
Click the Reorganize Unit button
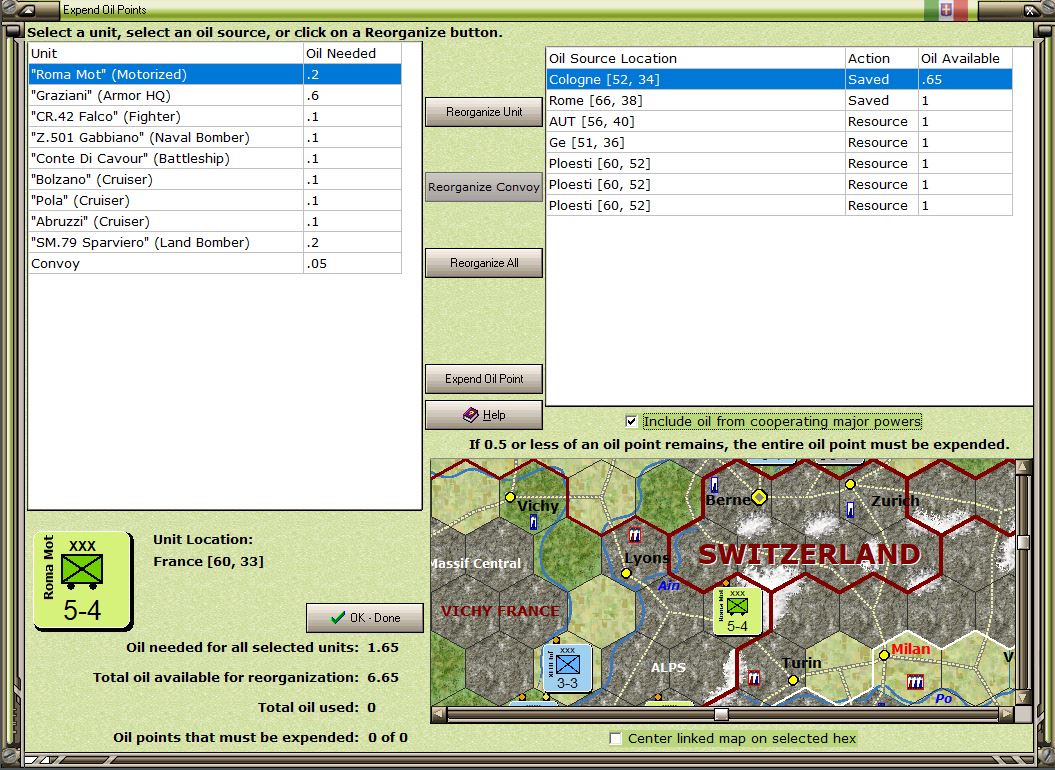484,112
